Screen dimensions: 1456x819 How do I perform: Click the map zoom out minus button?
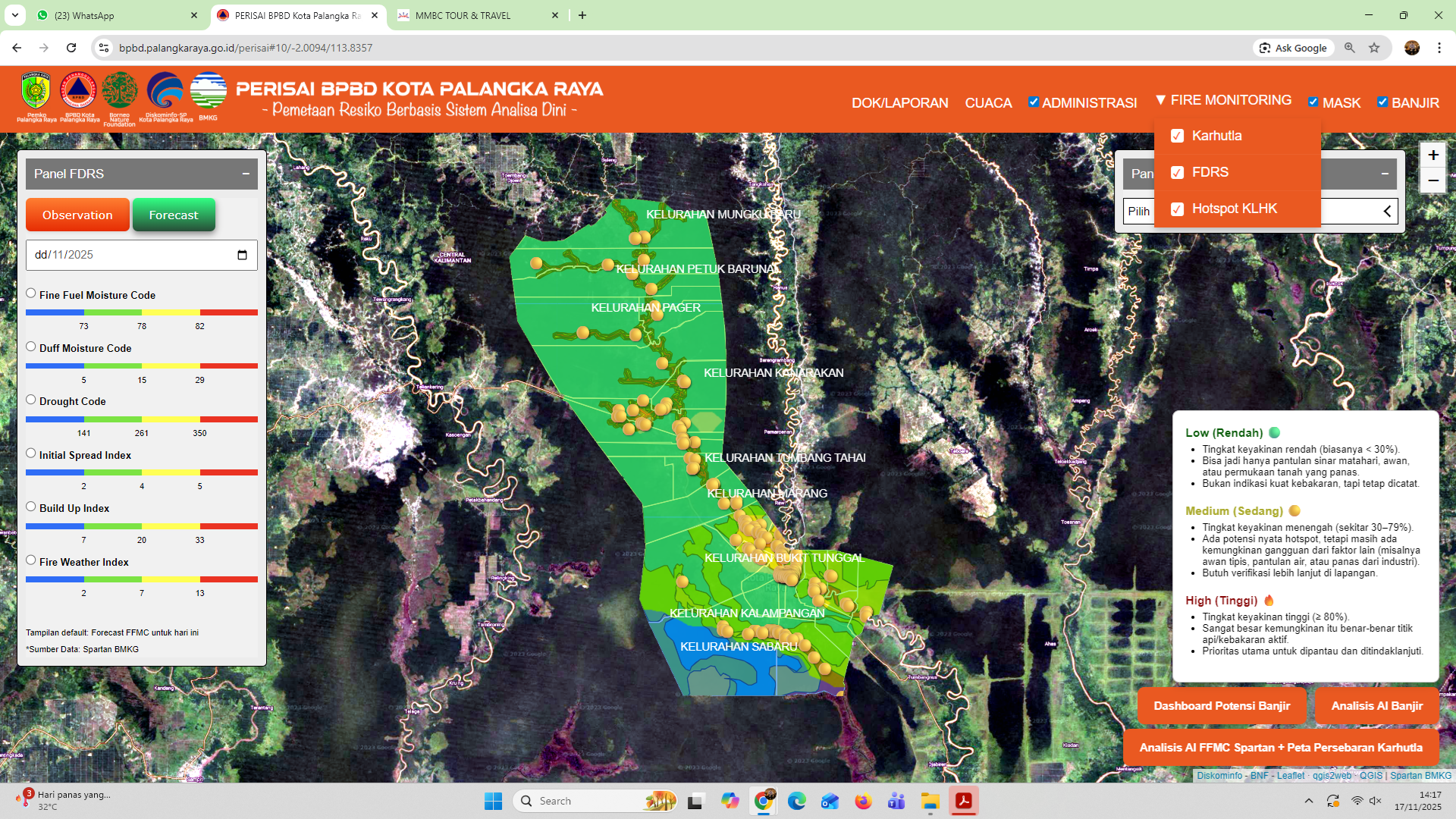pyautogui.click(x=1432, y=180)
